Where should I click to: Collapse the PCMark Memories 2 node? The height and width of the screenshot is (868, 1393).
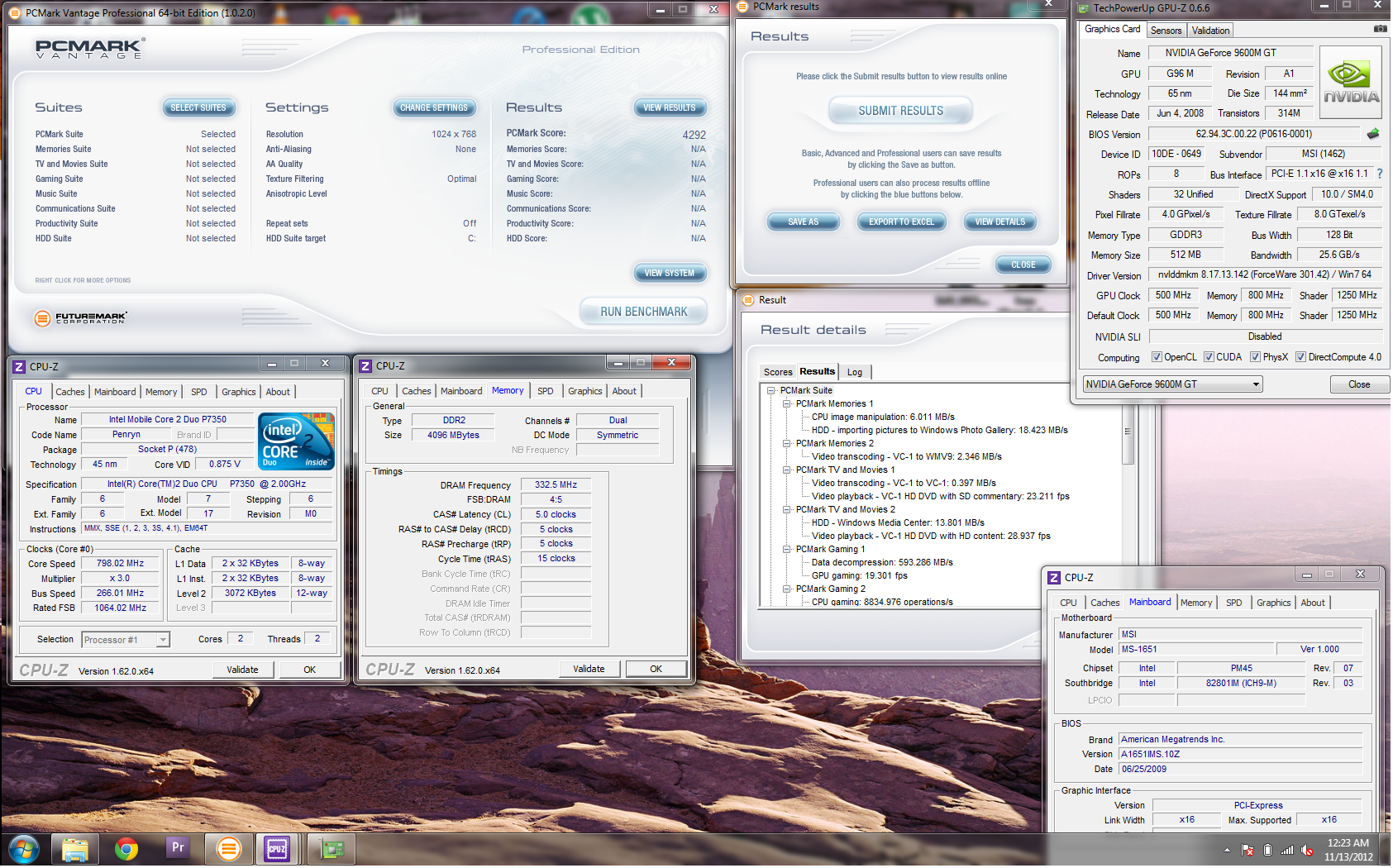click(787, 444)
